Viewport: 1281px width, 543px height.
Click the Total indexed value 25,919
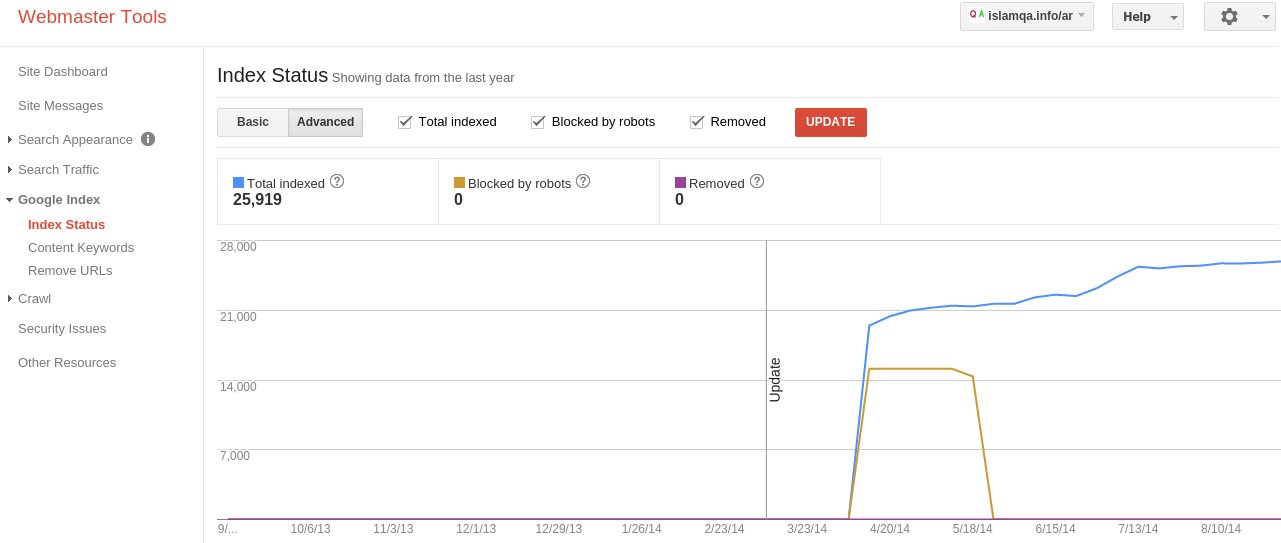tap(257, 200)
